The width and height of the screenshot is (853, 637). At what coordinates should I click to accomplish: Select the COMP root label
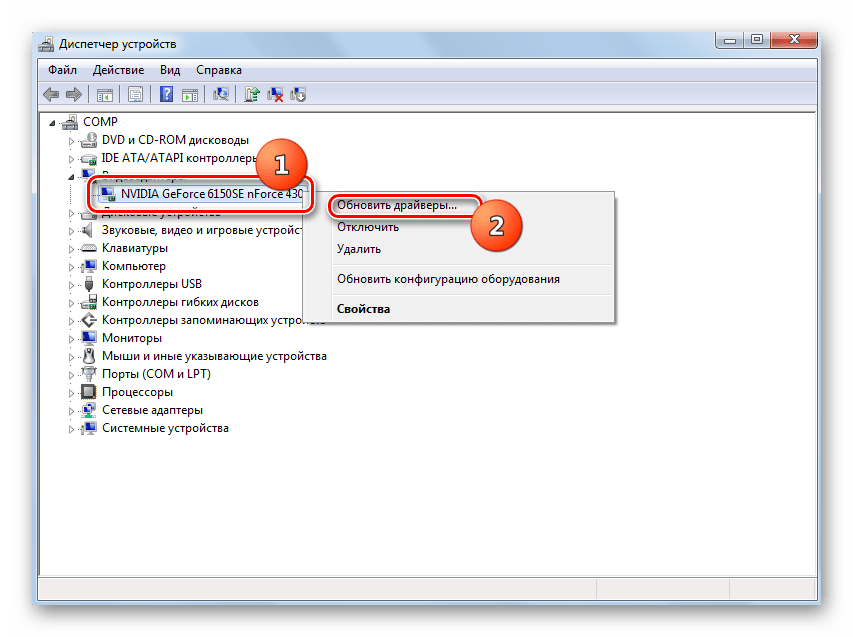[x=100, y=122]
